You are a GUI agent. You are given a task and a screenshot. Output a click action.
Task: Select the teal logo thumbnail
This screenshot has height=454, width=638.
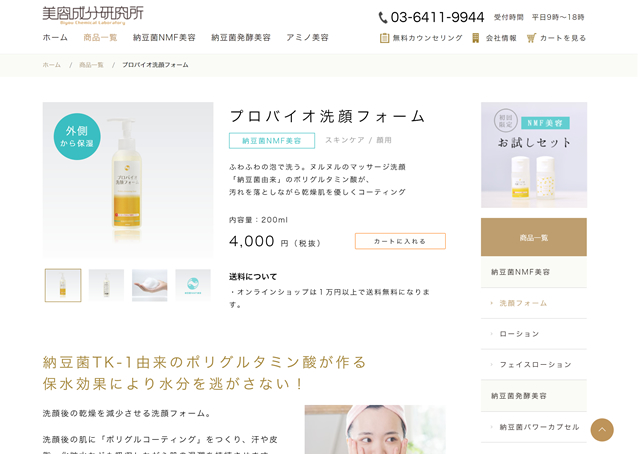coord(193,285)
